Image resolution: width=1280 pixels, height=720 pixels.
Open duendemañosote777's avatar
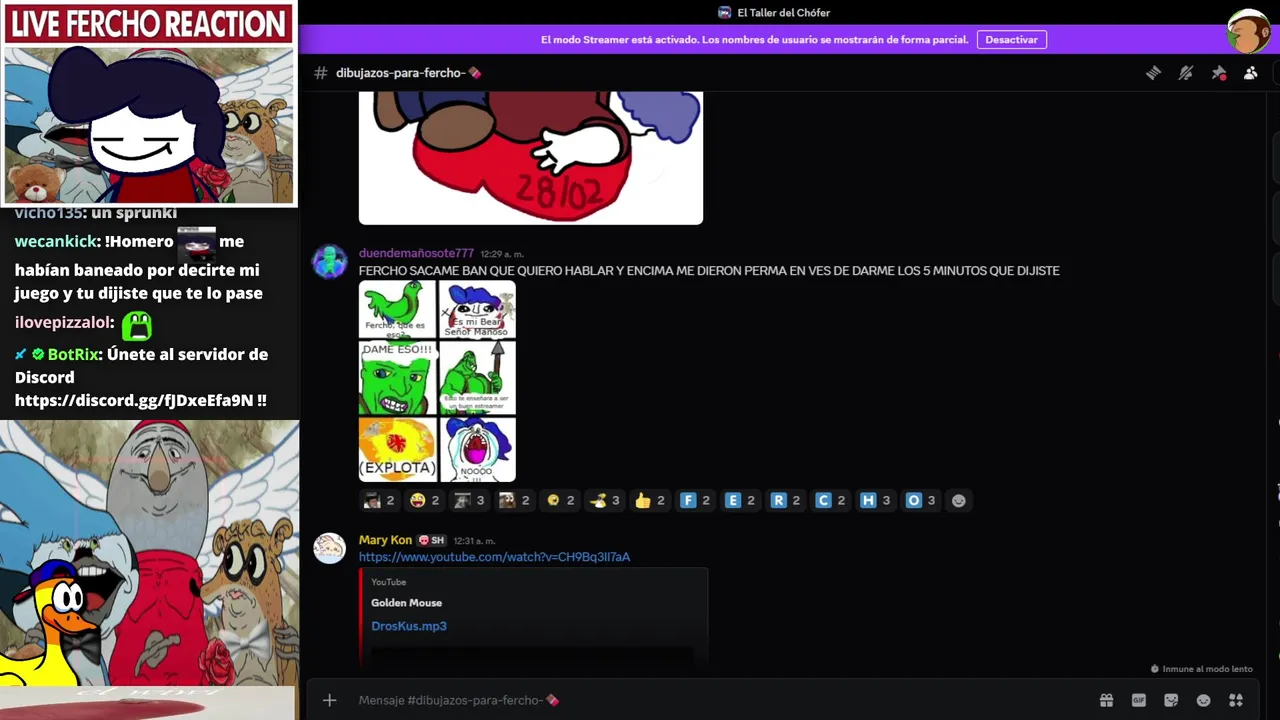329,262
